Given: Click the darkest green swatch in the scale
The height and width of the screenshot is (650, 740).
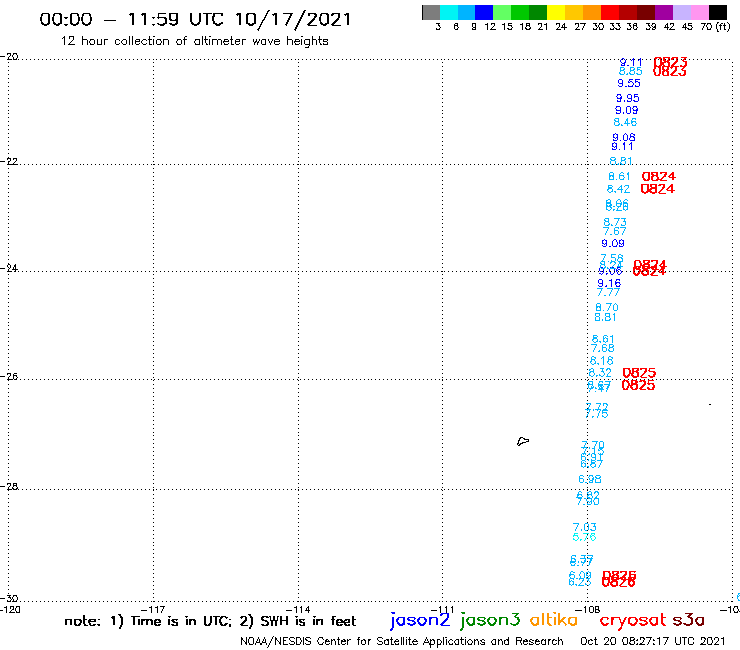Looking at the screenshot, I should [x=538, y=12].
